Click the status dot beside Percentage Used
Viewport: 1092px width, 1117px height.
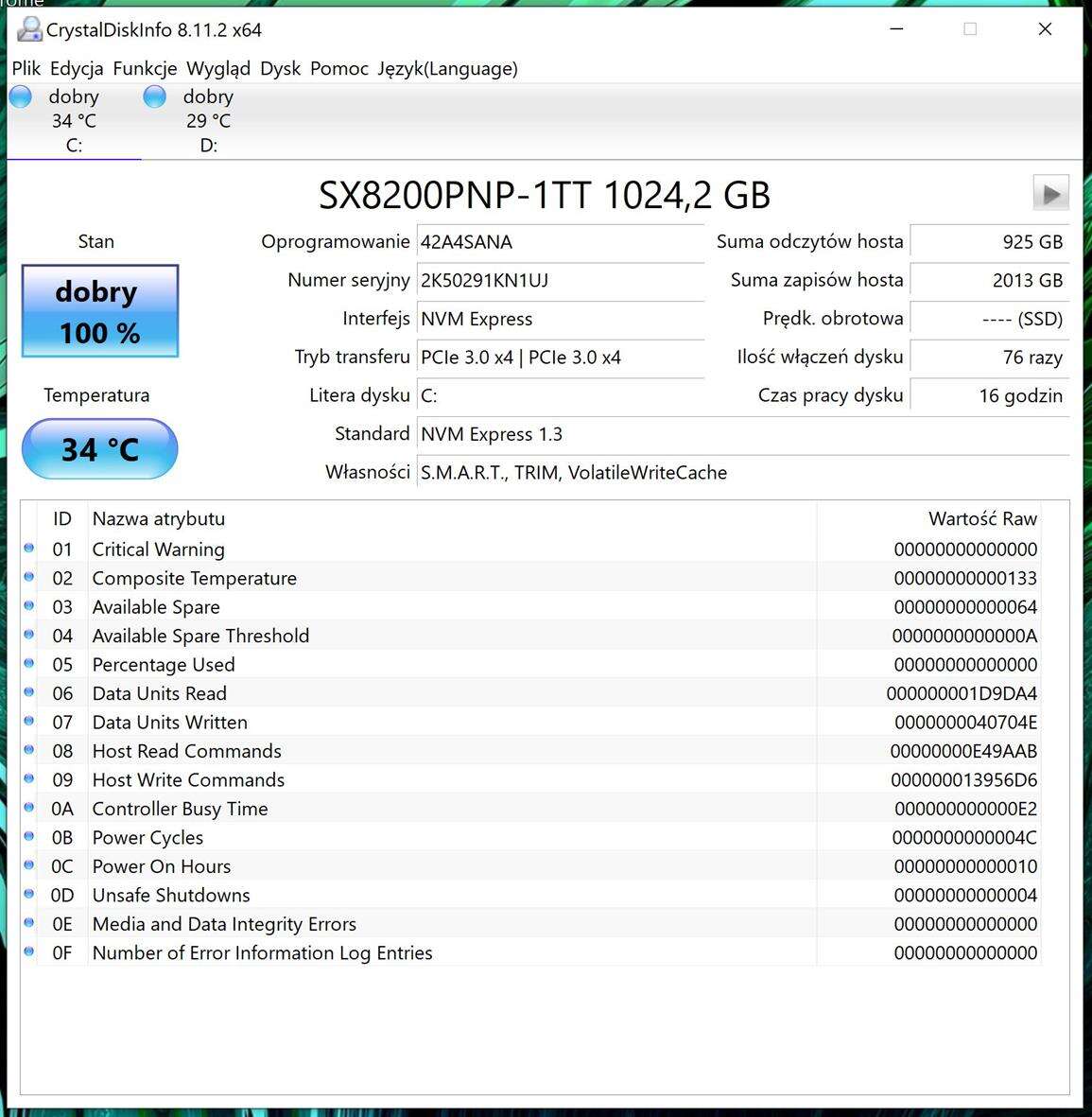29,664
